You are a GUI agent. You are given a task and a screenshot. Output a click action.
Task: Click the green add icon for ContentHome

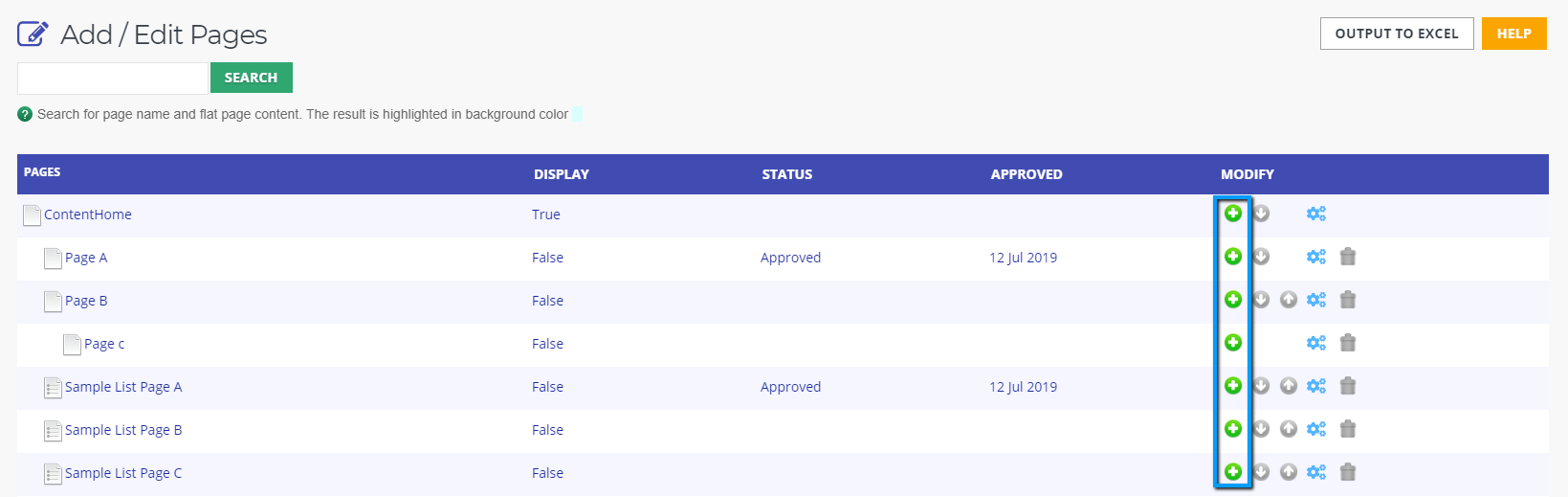click(1233, 214)
